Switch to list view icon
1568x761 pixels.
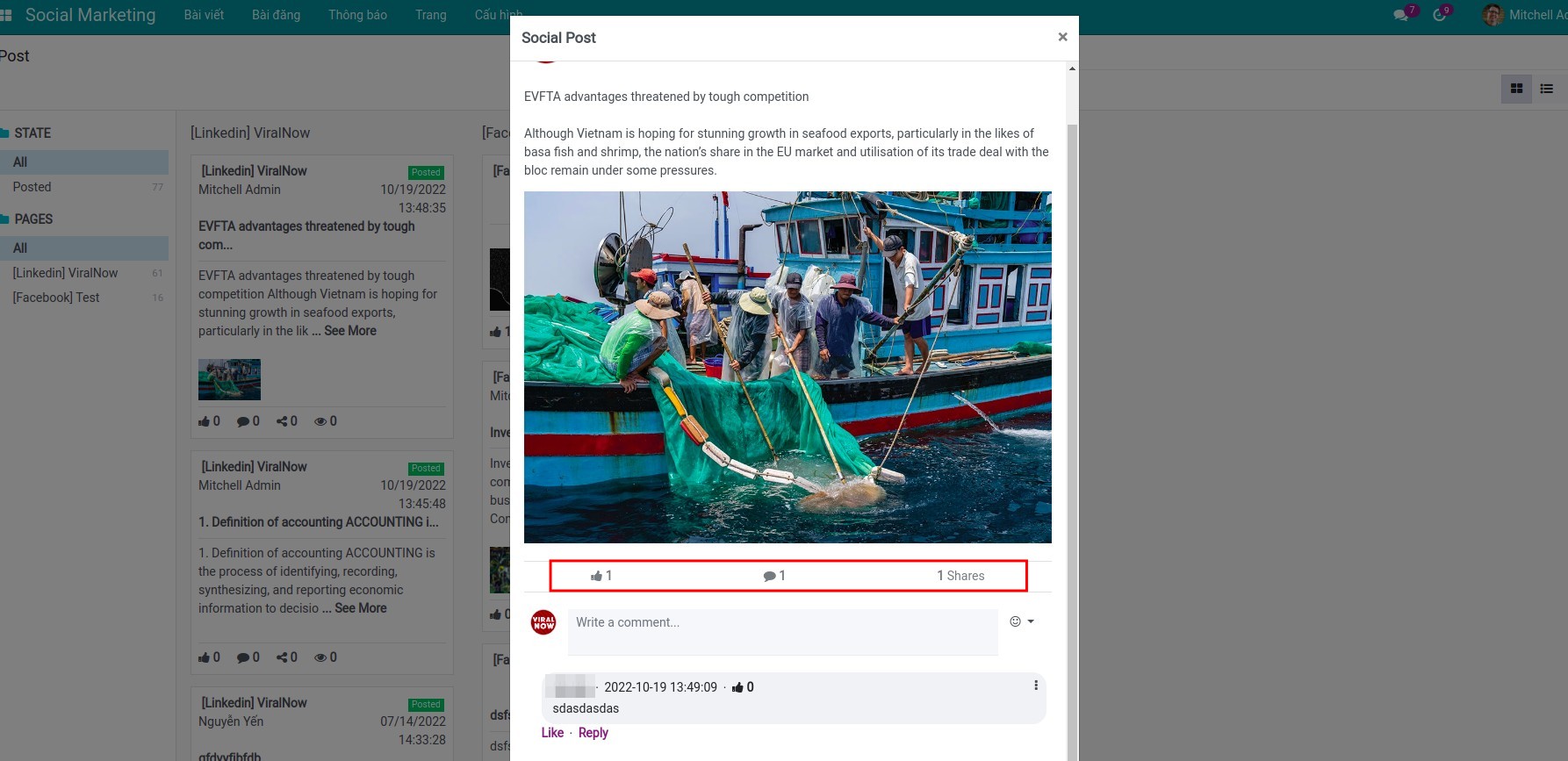coord(1547,89)
